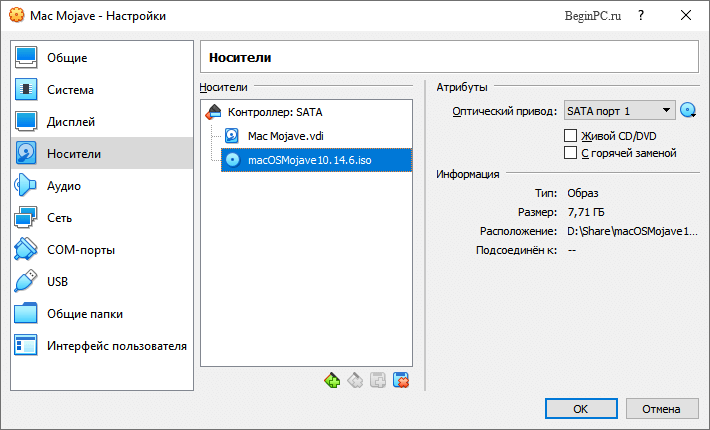Click the Носители category label in sidebar
The width and height of the screenshot is (710, 430).
tap(74, 154)
